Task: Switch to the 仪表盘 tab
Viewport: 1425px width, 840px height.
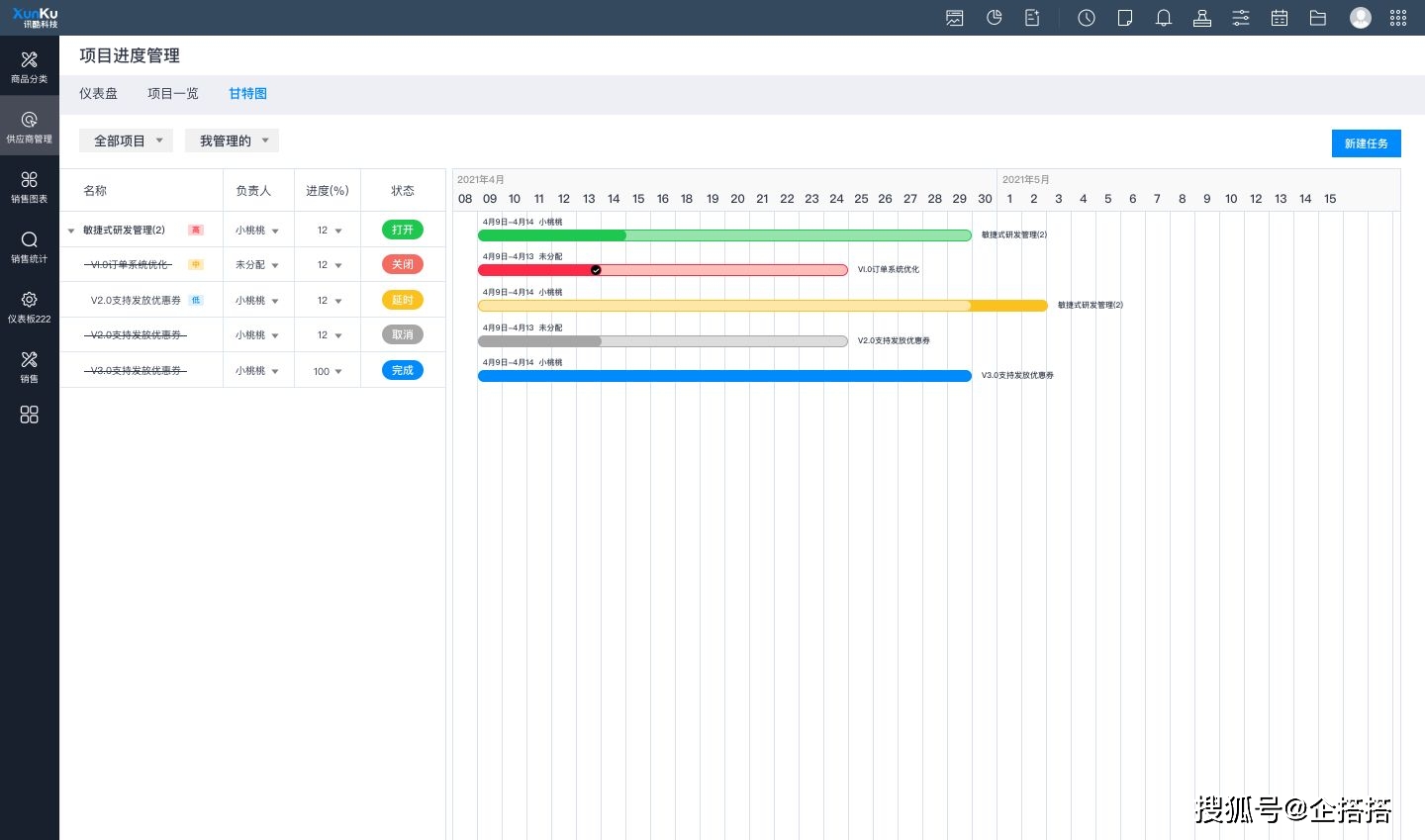Action: (98, 94)
